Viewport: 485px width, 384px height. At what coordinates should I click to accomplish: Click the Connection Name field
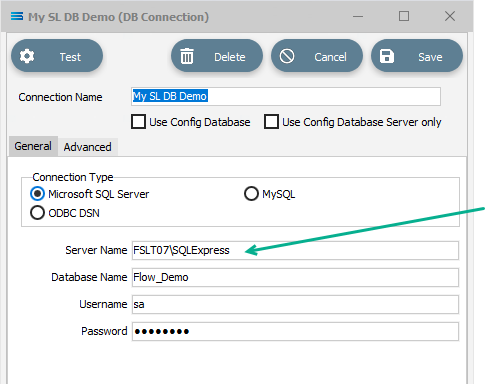(286, 96)
